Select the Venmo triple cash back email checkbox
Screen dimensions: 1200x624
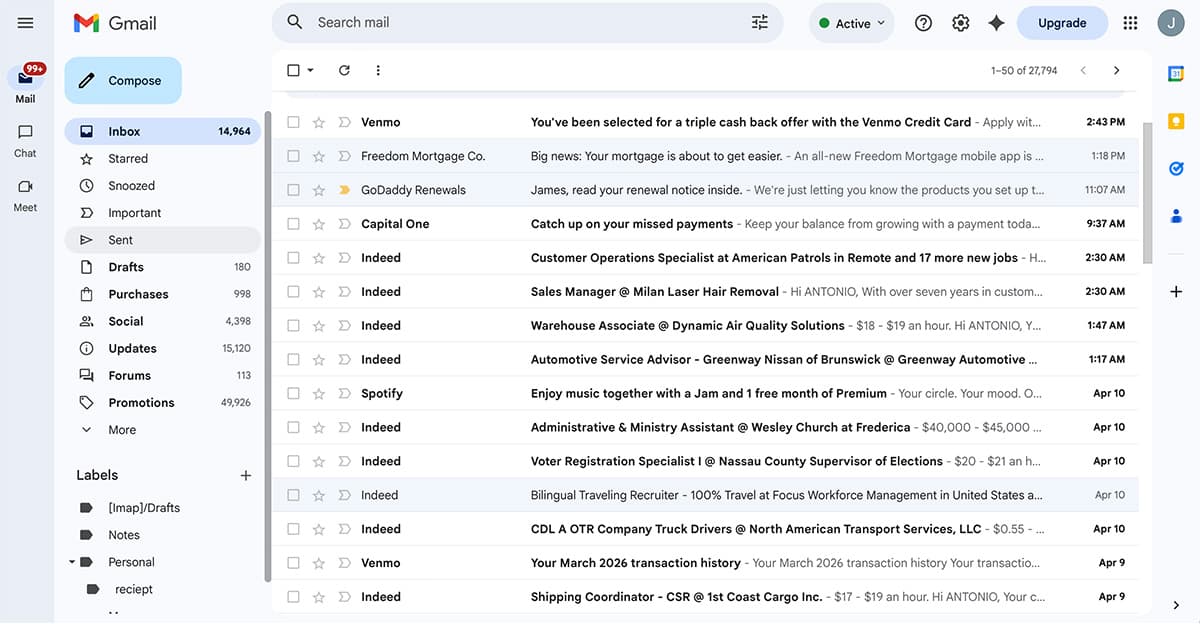coord(293,122)
